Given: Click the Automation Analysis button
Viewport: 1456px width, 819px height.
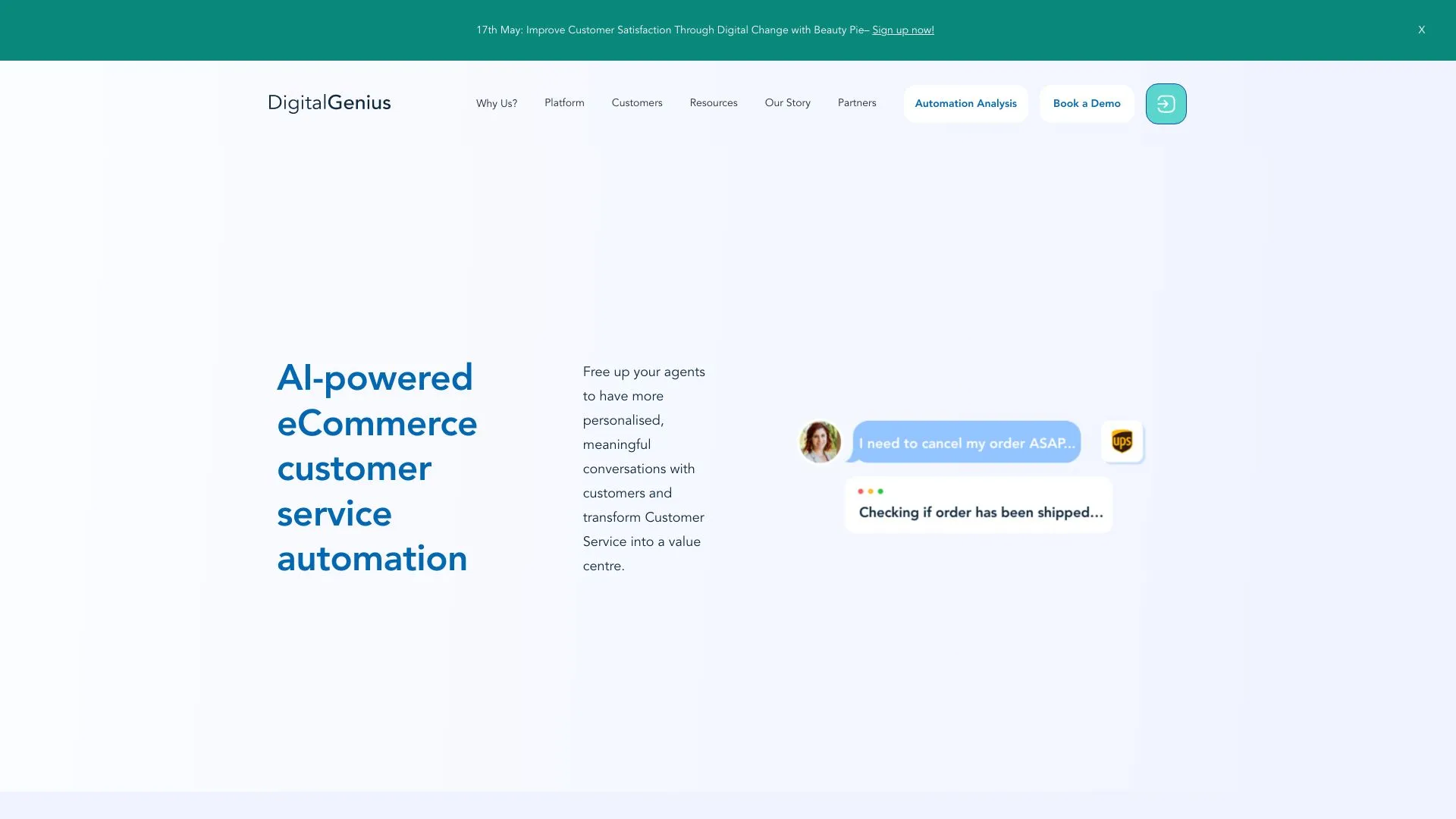Looking at the screenshot, I should (x=965, y=103).
